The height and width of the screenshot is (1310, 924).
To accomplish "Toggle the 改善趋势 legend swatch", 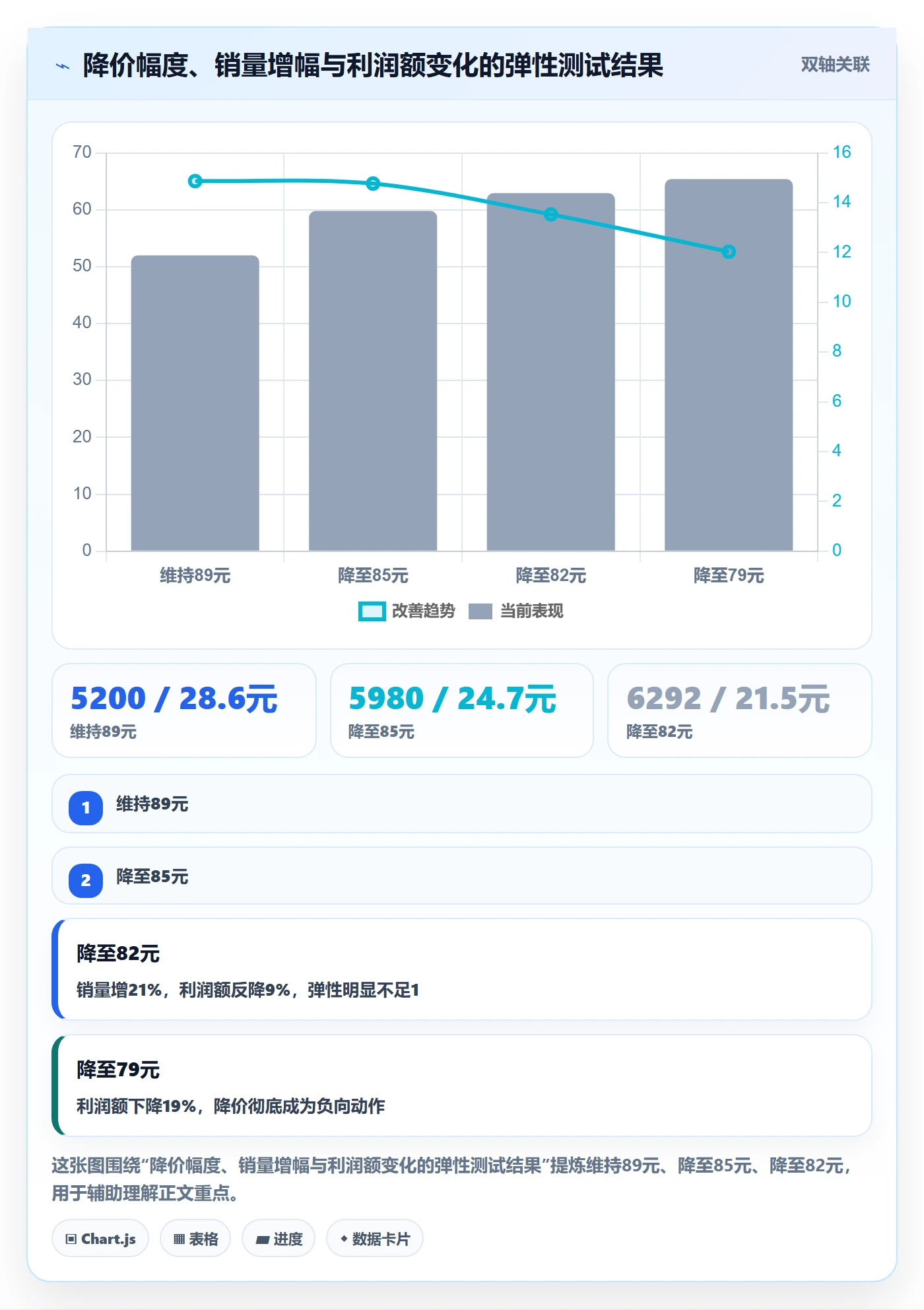I will [x=372, y=611].
